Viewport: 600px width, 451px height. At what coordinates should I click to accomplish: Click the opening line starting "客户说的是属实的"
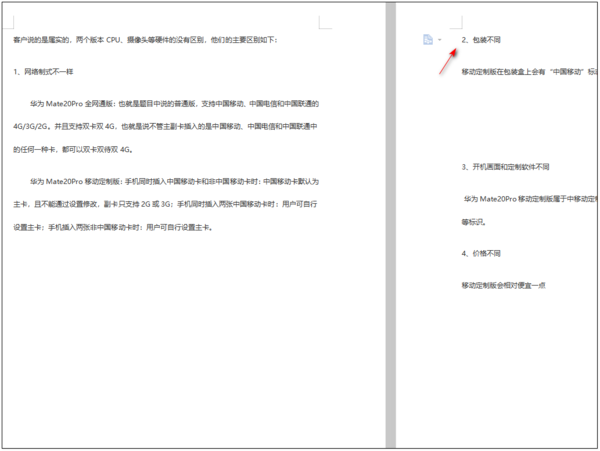[x=145, y=40]
